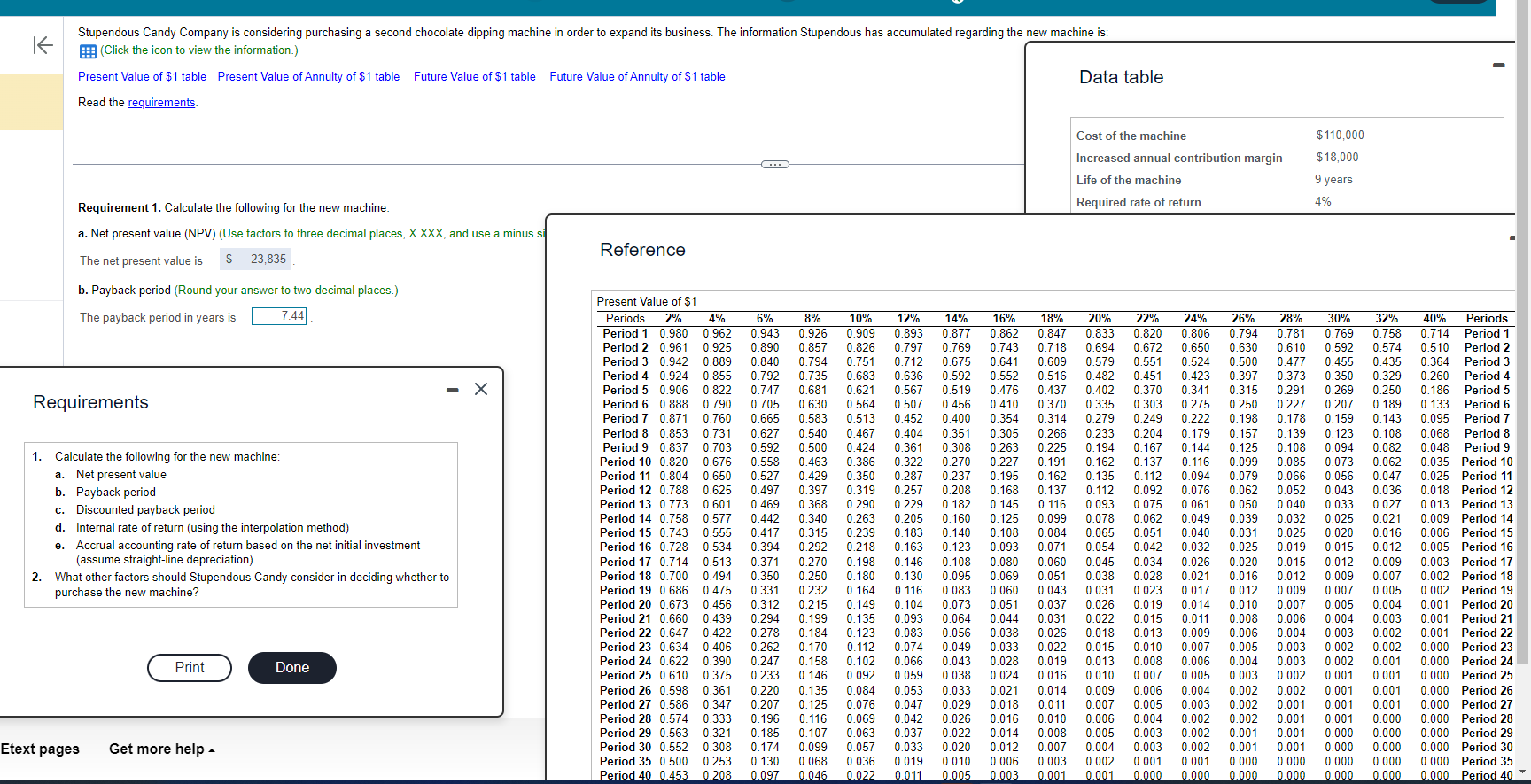Click the 'Data table' heading
Image resolution: width=1531 pixels, height=784 pixels.
(x=1121, y=77)
